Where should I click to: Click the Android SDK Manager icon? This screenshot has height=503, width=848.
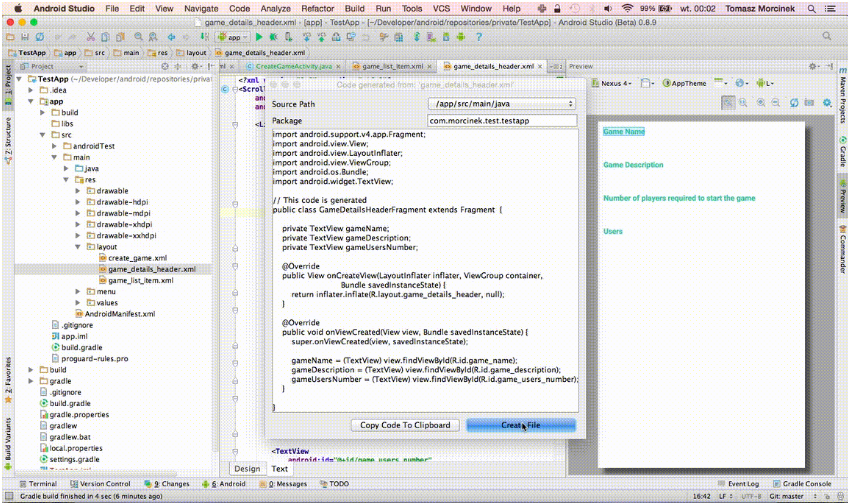click(x=446, y=37)
